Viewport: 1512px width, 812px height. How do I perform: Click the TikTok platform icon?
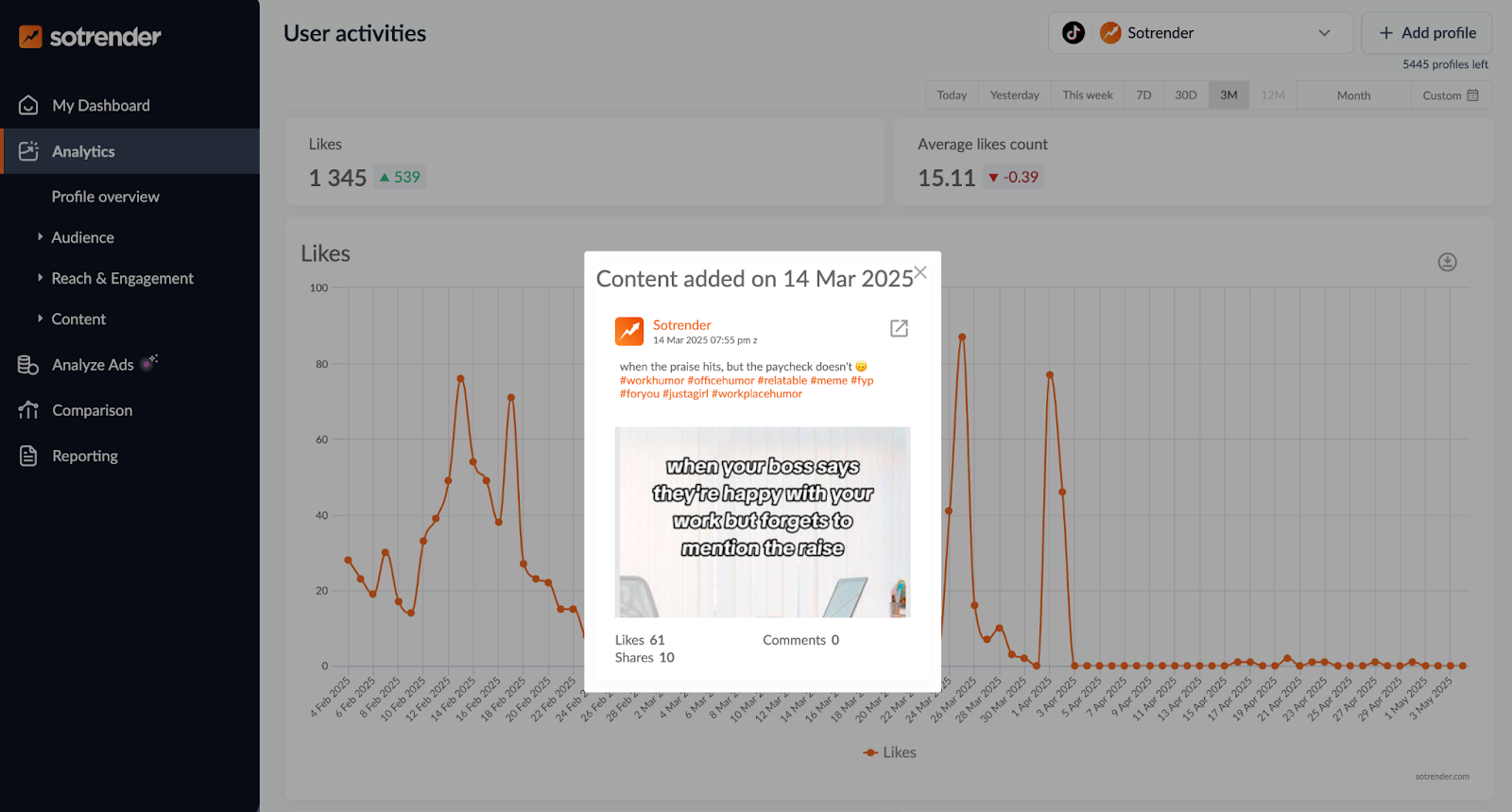pyautogui.click(x=1074, y=33)
